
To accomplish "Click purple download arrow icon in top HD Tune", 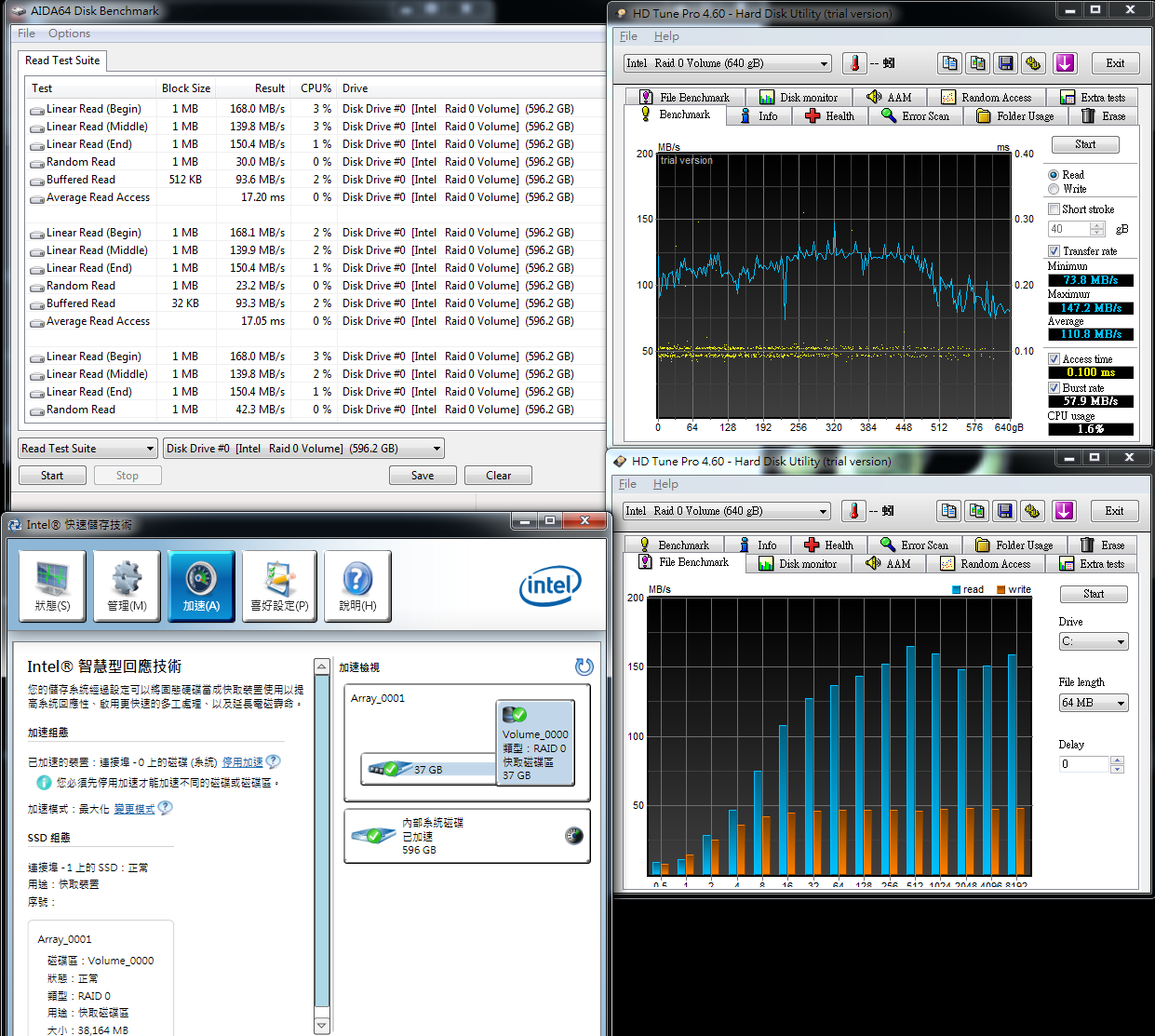I will (1065, 63).
